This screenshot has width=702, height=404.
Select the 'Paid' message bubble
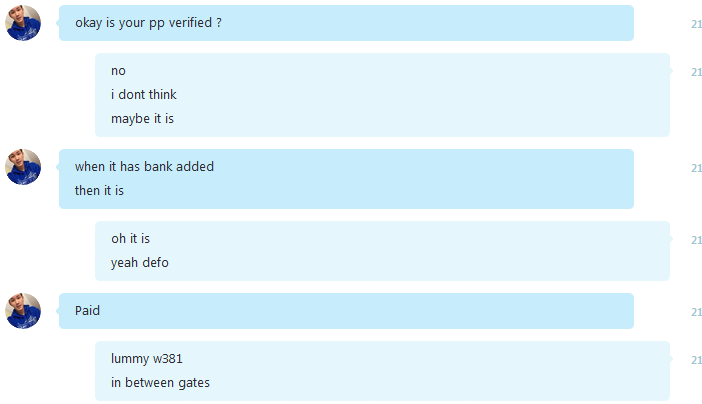coord(347,311)
